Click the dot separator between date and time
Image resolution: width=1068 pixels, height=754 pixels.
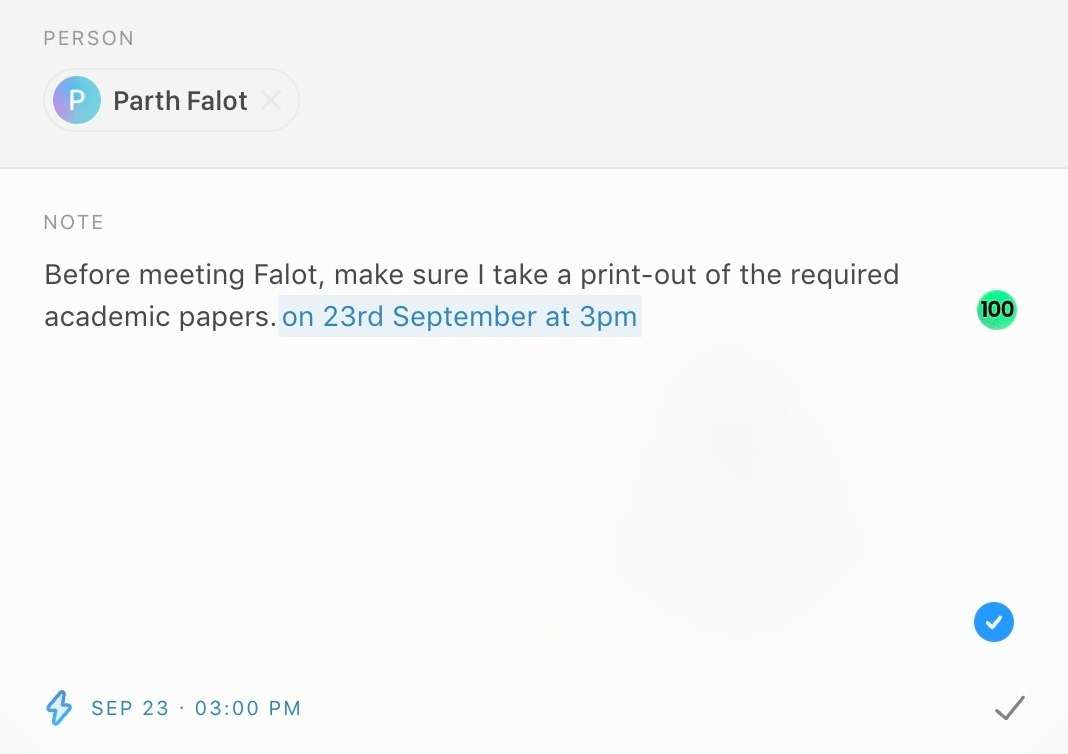tap(182, 708)
